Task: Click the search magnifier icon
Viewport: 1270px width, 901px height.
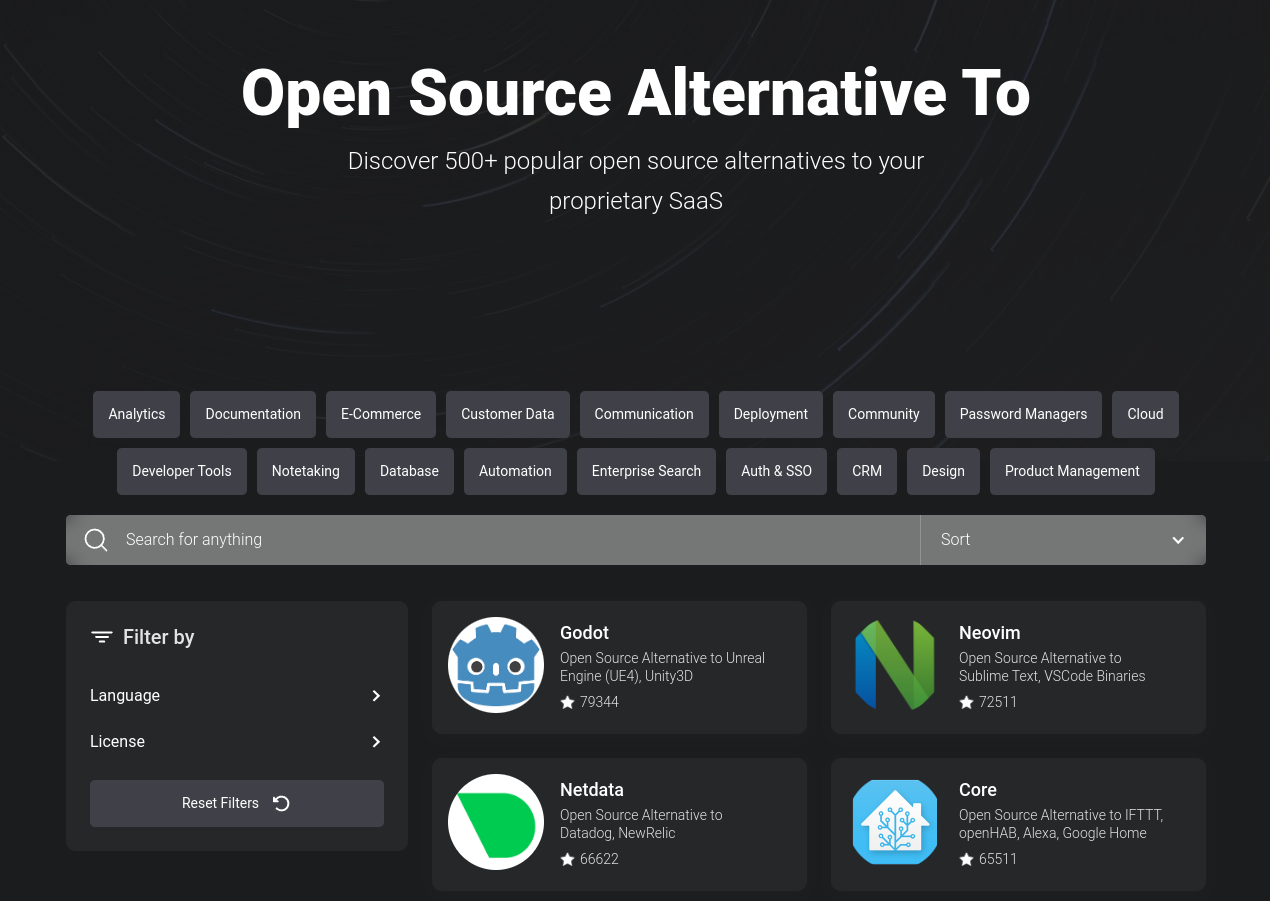Action: pos(96,539)
